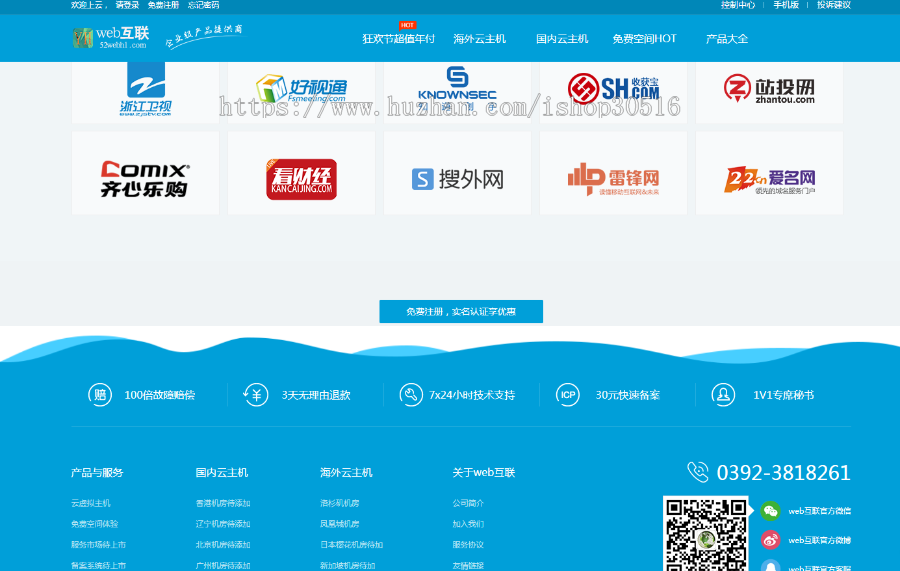Viewport: 900px width, 571px height.
Task: Click 请登录 login link
Action: 127,5
